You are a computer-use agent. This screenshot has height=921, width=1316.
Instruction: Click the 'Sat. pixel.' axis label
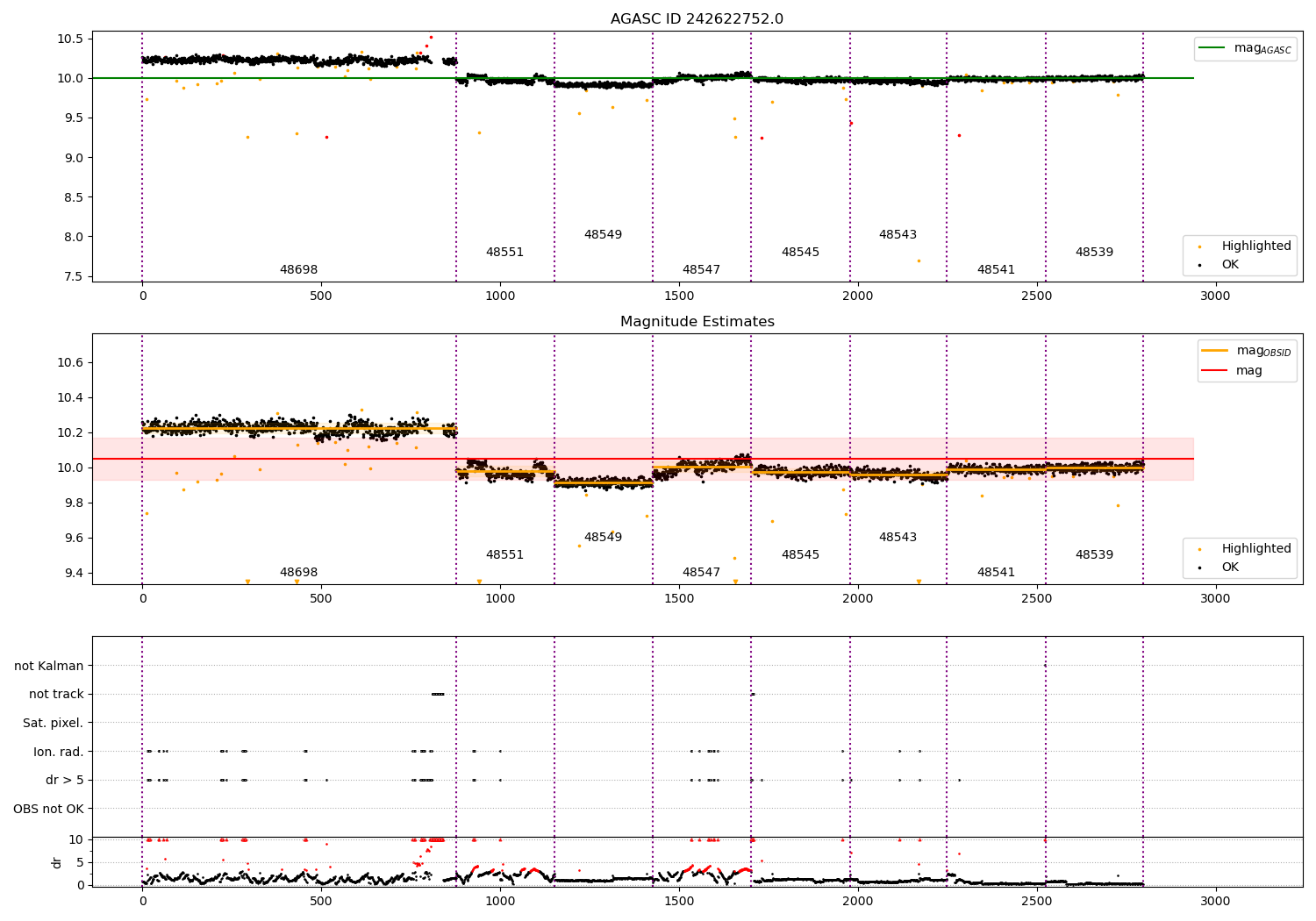pos(53,723)
